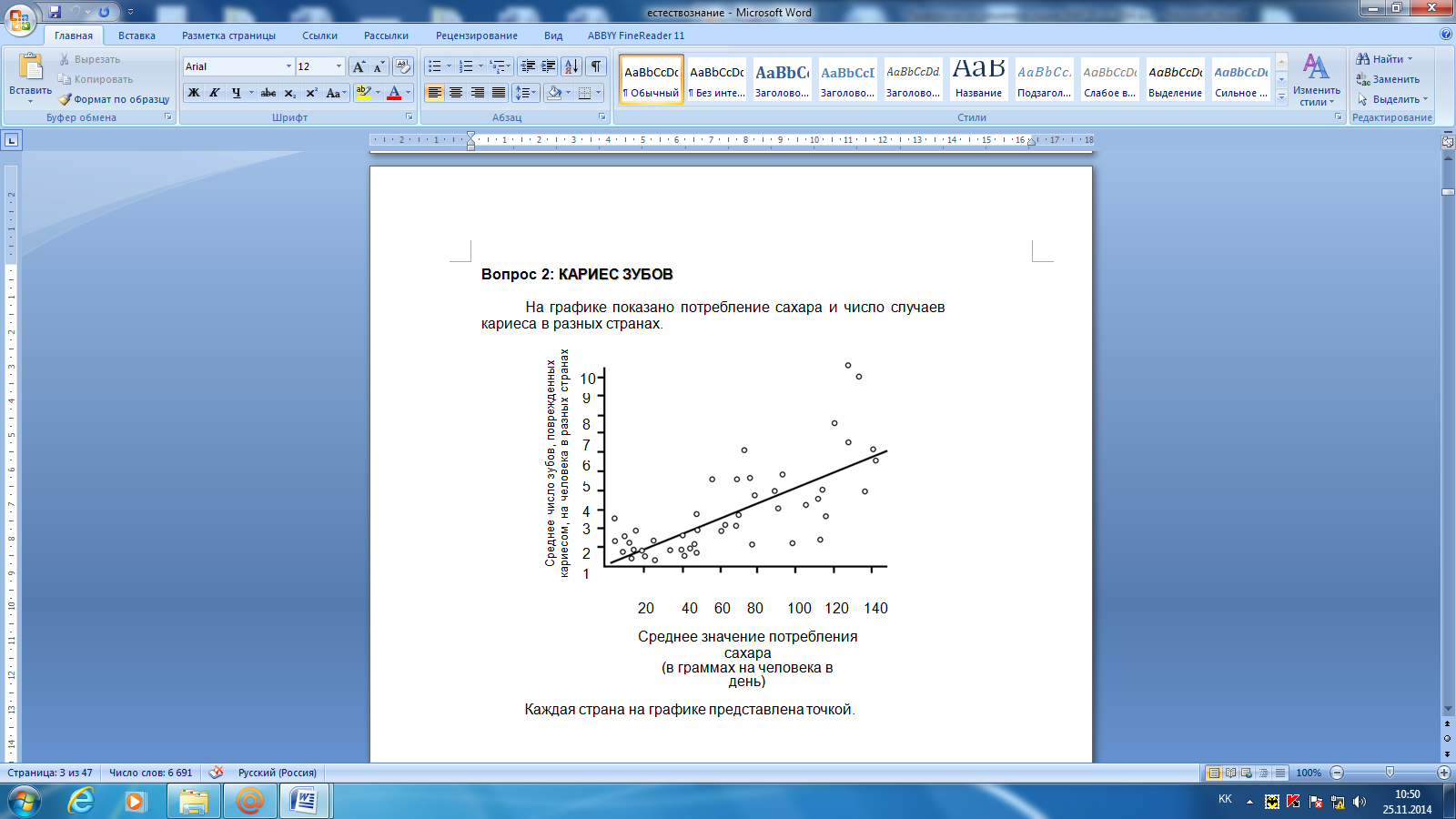Image resolution: width=1456 pixels, height=819 pixels.
Task: Increase the paragraph indent
Action: click(x=549, y=66)
